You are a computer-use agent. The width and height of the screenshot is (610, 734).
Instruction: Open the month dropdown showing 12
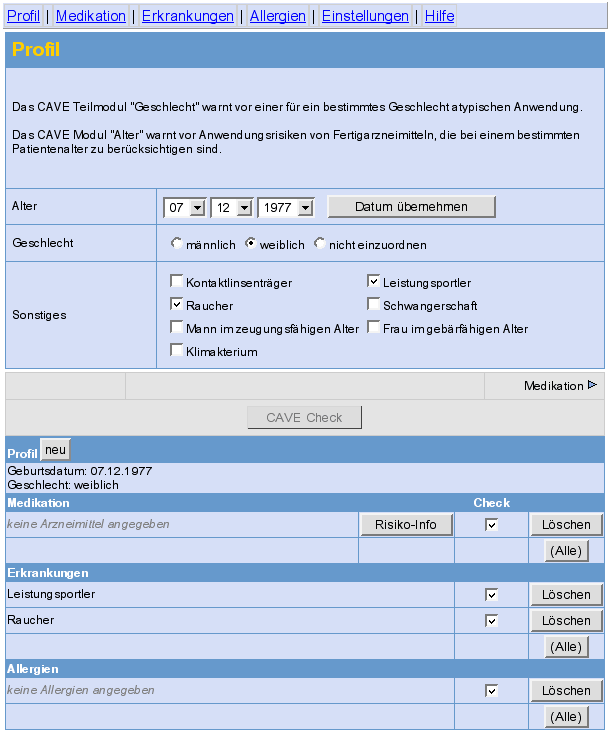(x=232, y=207)
